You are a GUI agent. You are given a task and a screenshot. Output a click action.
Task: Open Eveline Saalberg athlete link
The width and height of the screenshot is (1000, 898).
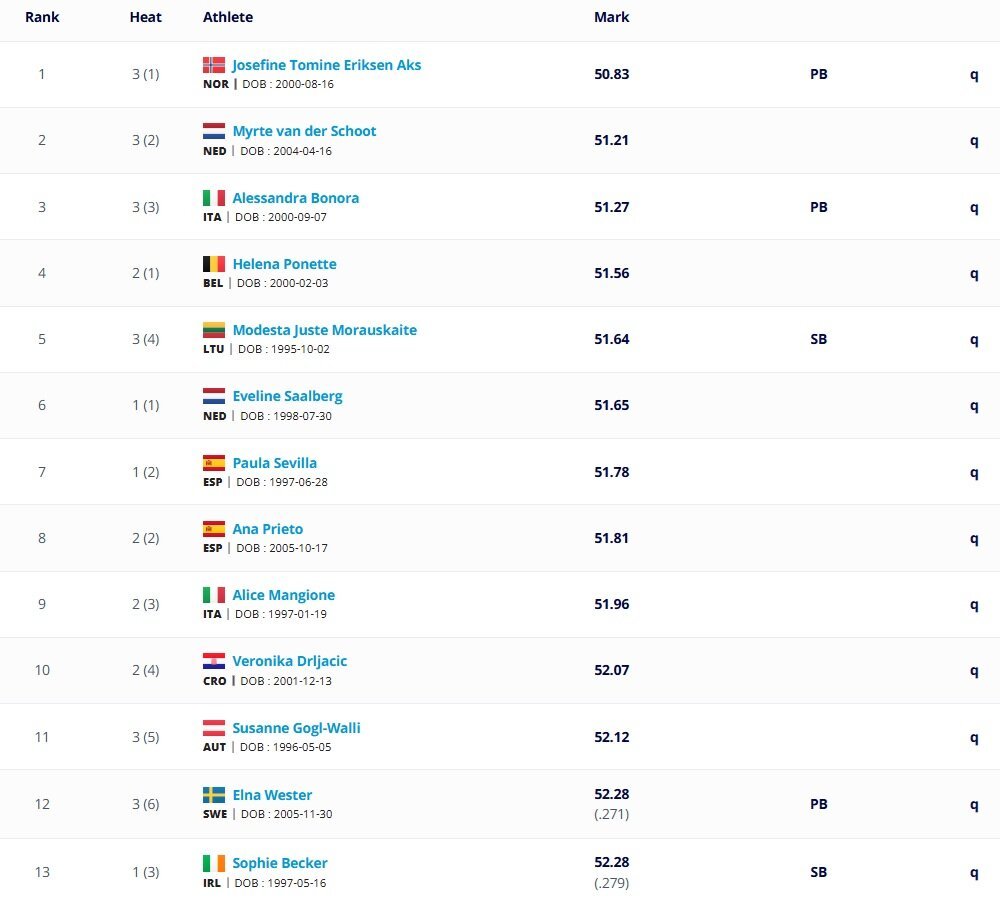coord(287,396)
